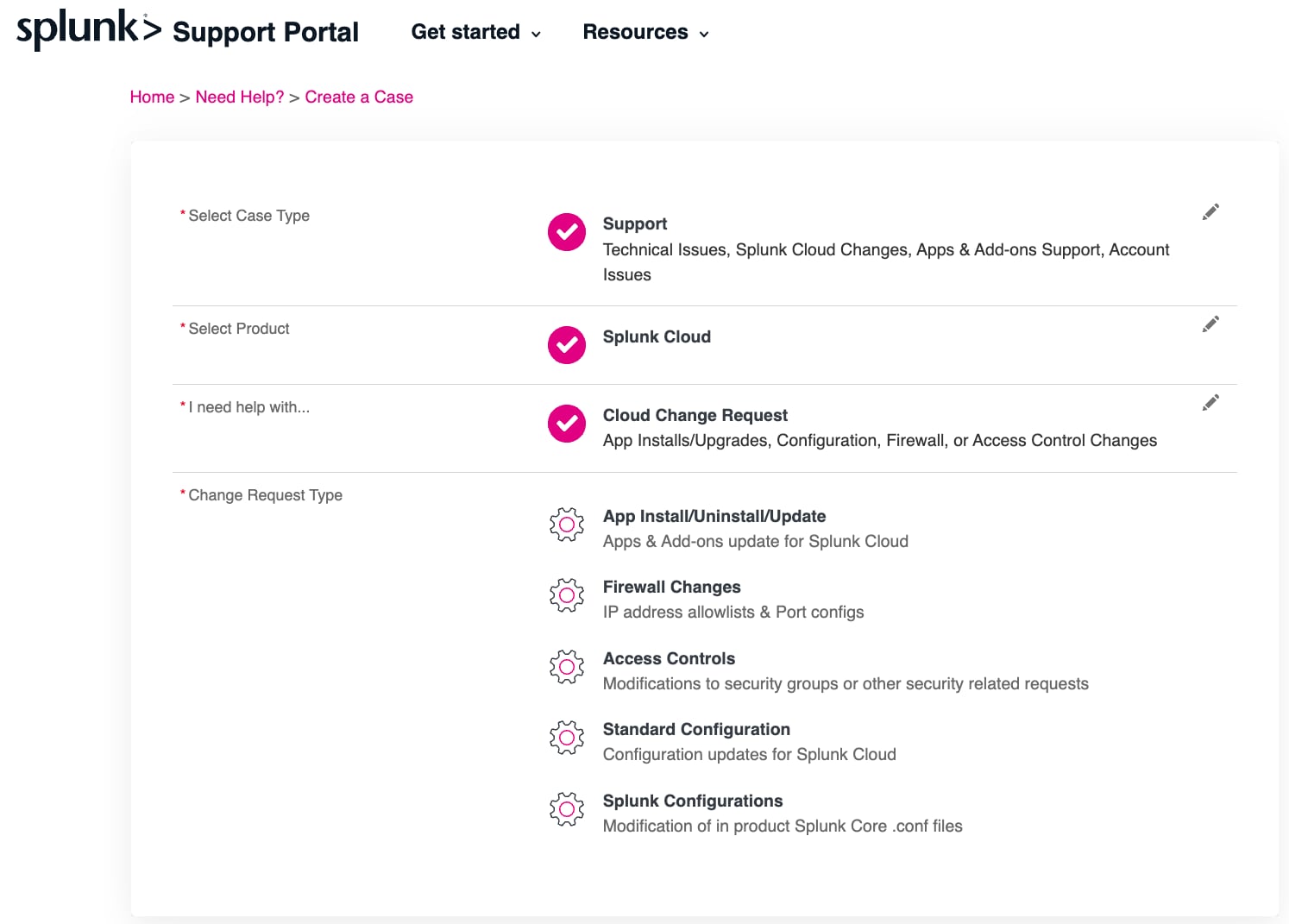Click the Support Portal title
The height and width of the screenshot is (924, 1289).
[266, 32]
